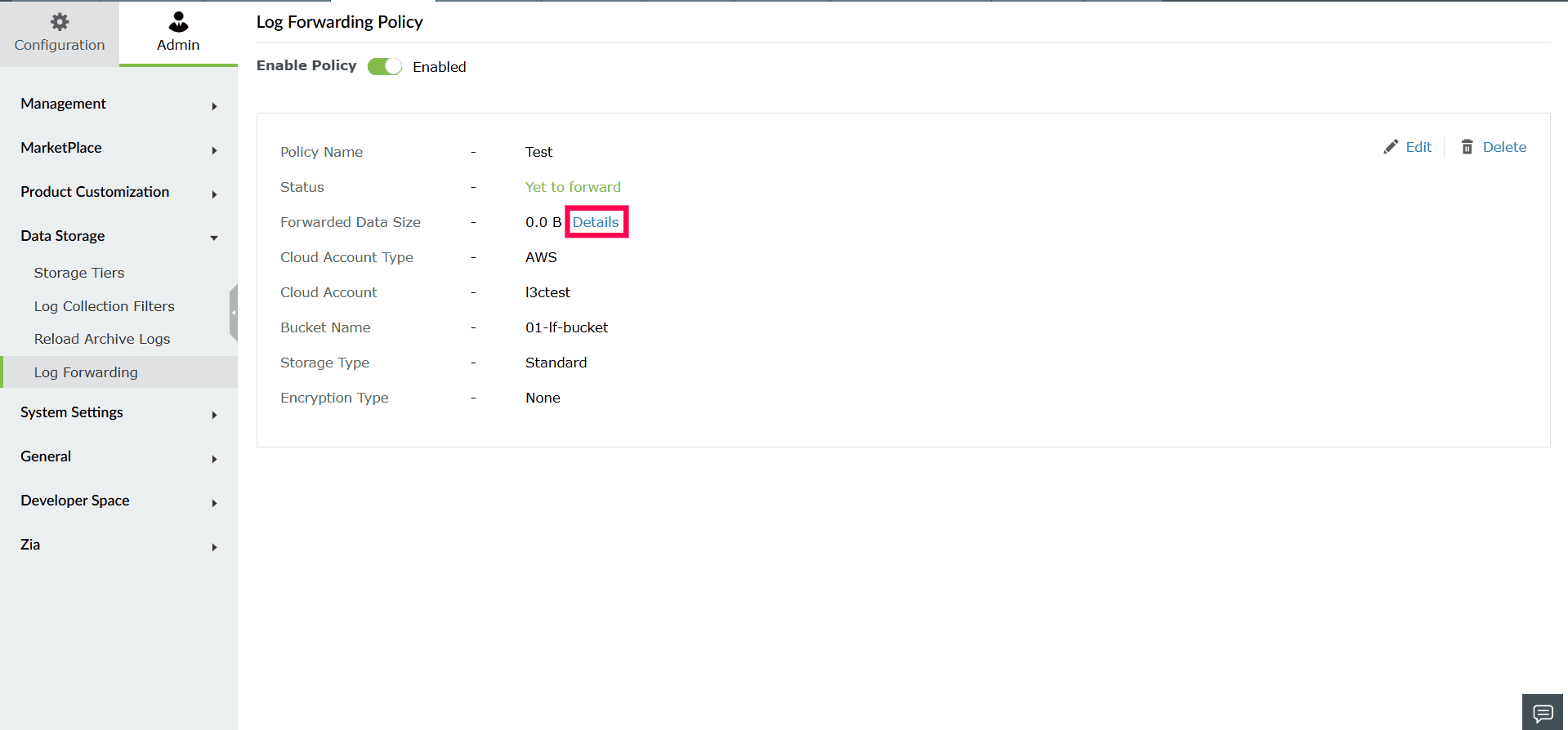Viewport: 1568px width, 730px height.
Task: Open the chat support icon
Action: pyautogui.click(x=1543, y=713)
